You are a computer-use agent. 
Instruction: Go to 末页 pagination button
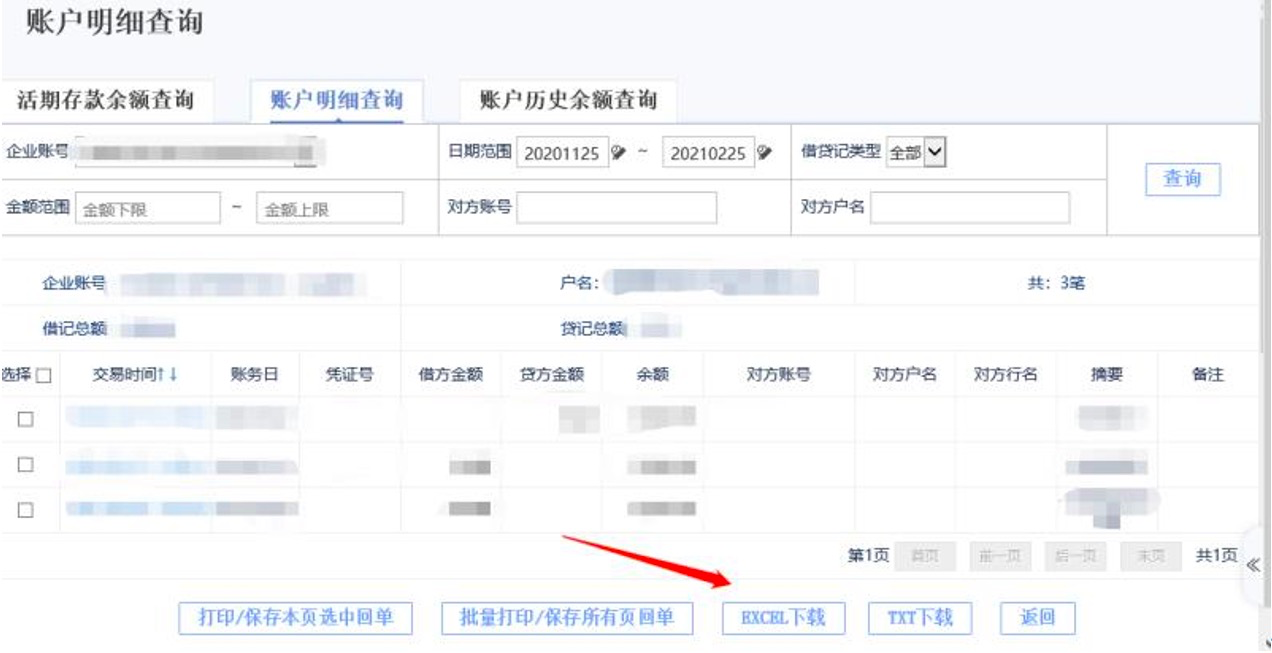[1150, 556]
